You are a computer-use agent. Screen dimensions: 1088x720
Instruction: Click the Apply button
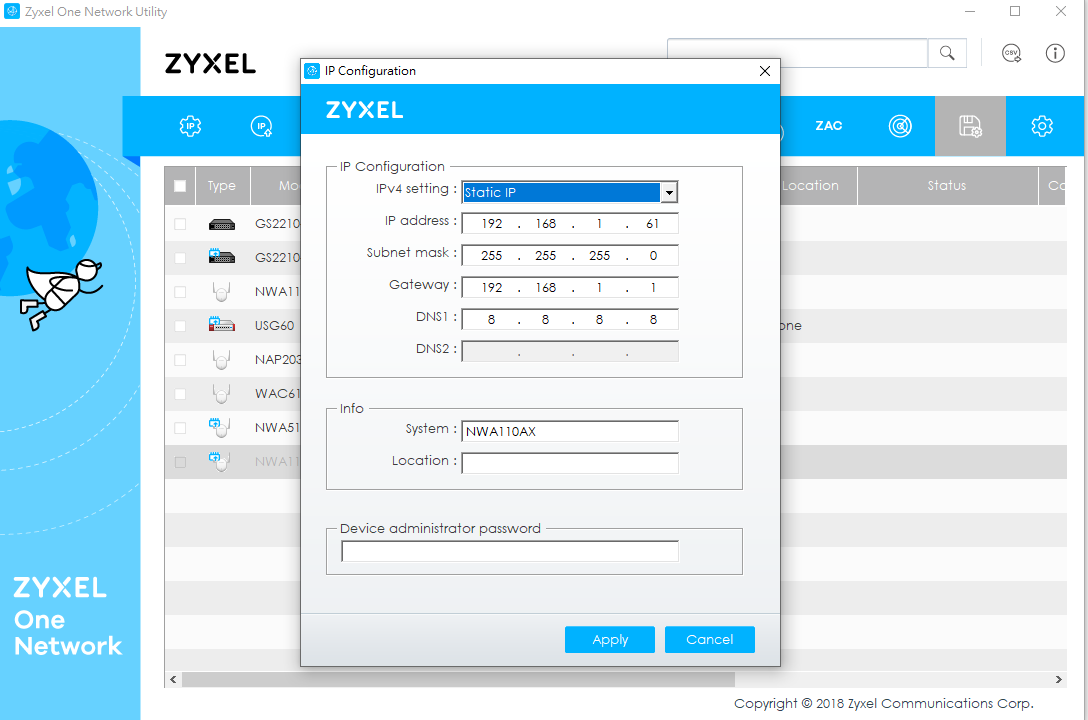tap(610, 640)
